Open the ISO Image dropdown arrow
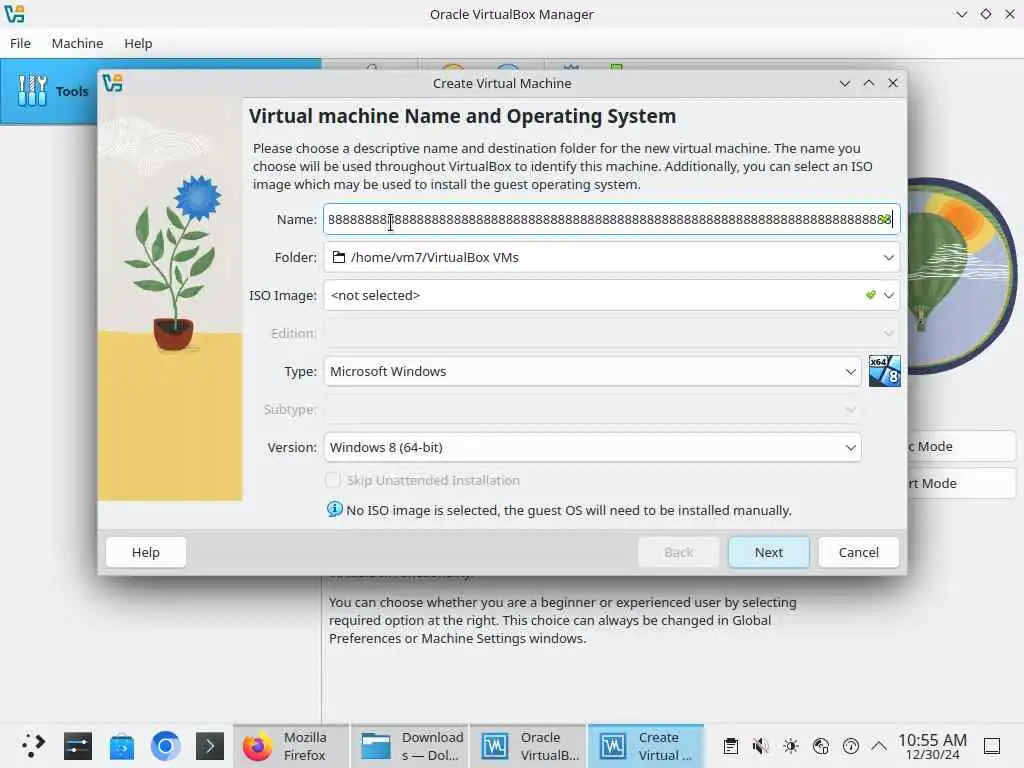 coord(888,295)
